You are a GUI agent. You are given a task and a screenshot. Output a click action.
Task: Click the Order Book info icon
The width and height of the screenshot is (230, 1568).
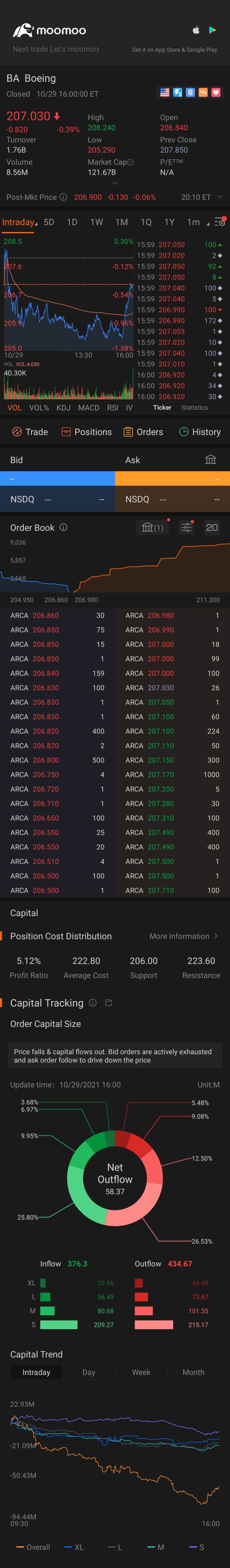click(x=63, y=527)
